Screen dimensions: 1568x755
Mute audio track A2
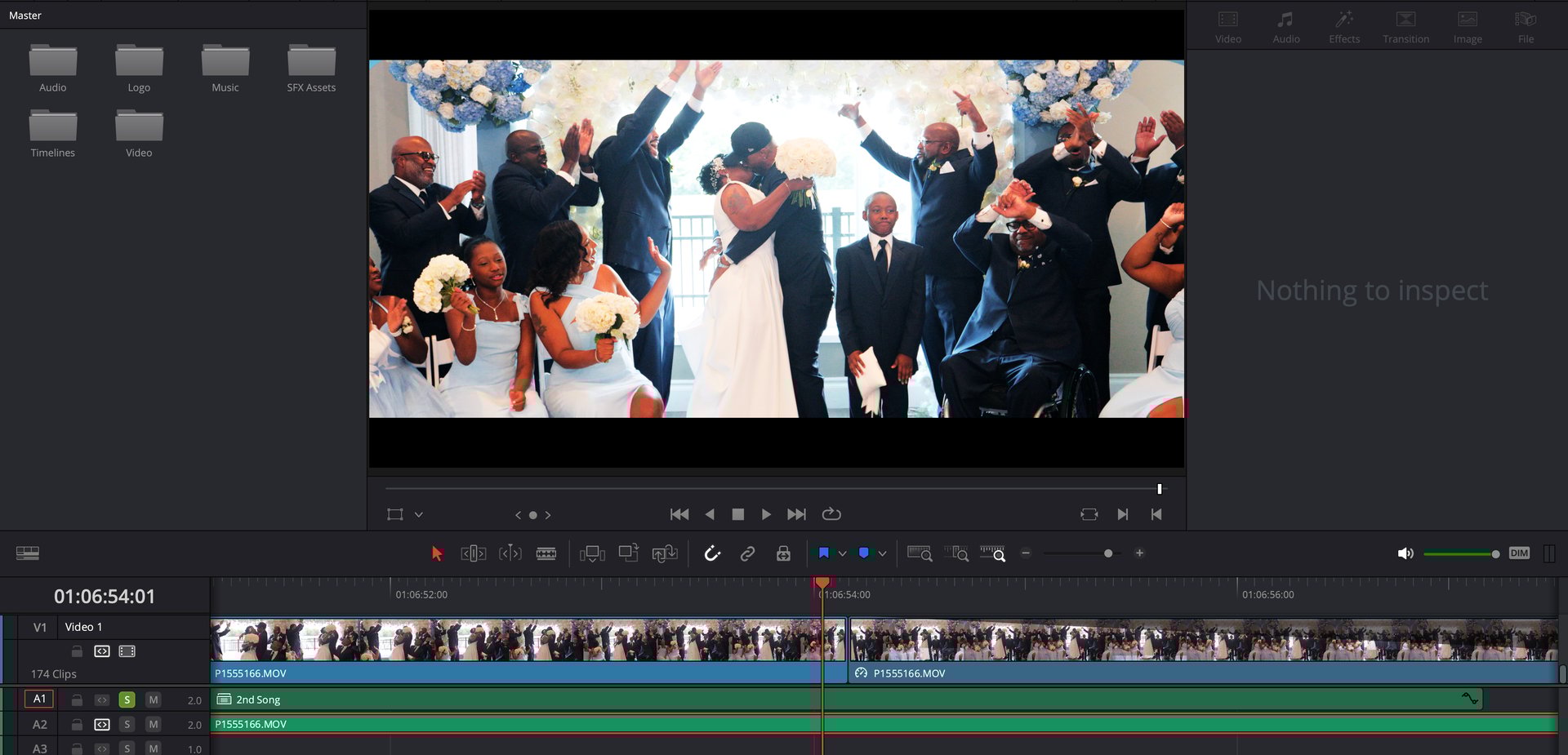153,724
